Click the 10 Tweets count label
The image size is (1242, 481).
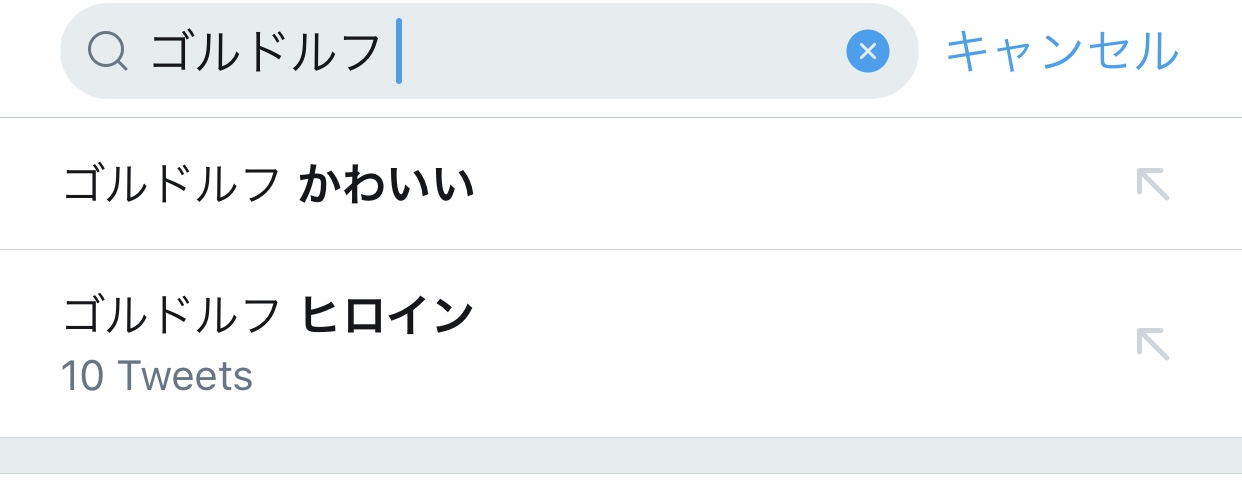pyautogui.click(x=157, y=377)
